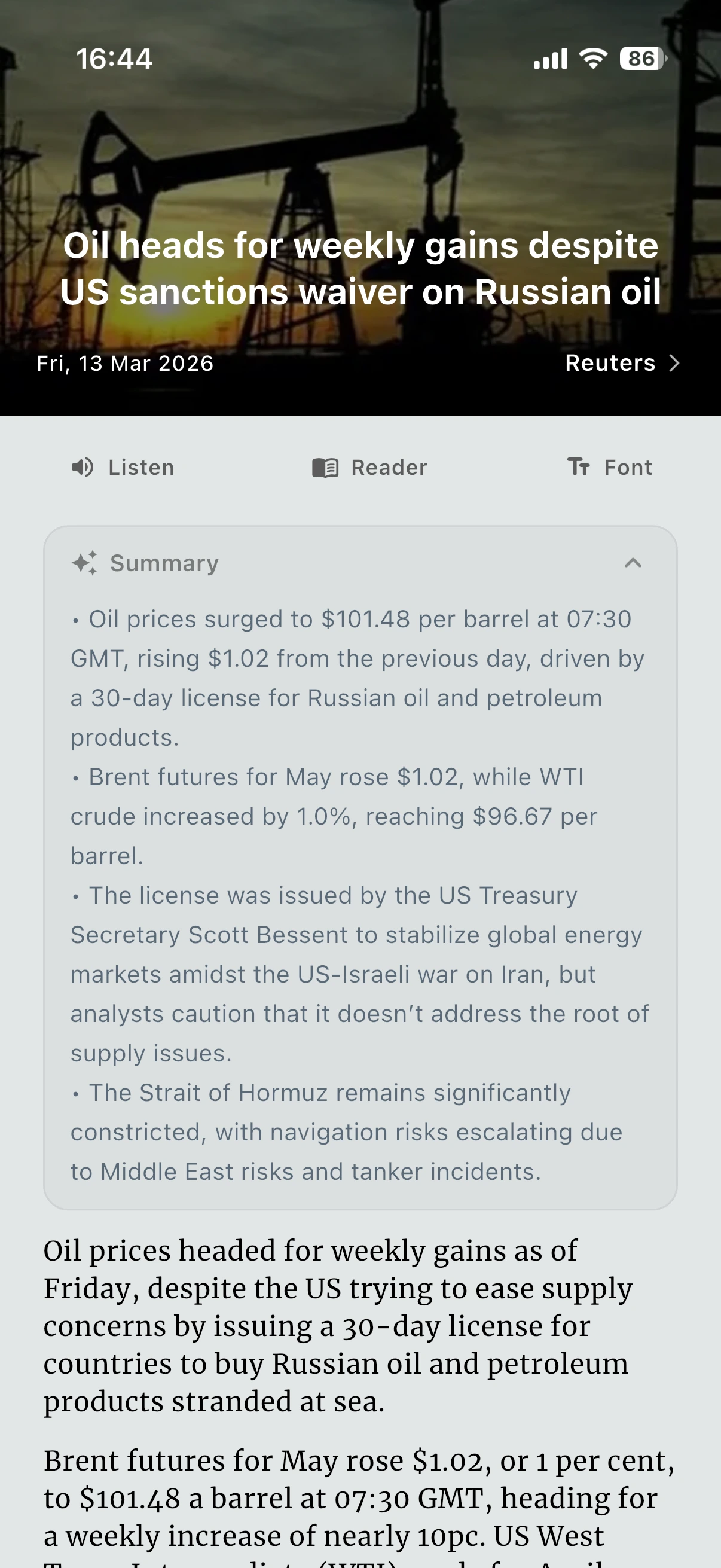
Task: Tap the chevron beside Reuters
Action: [x=674, y=364]
